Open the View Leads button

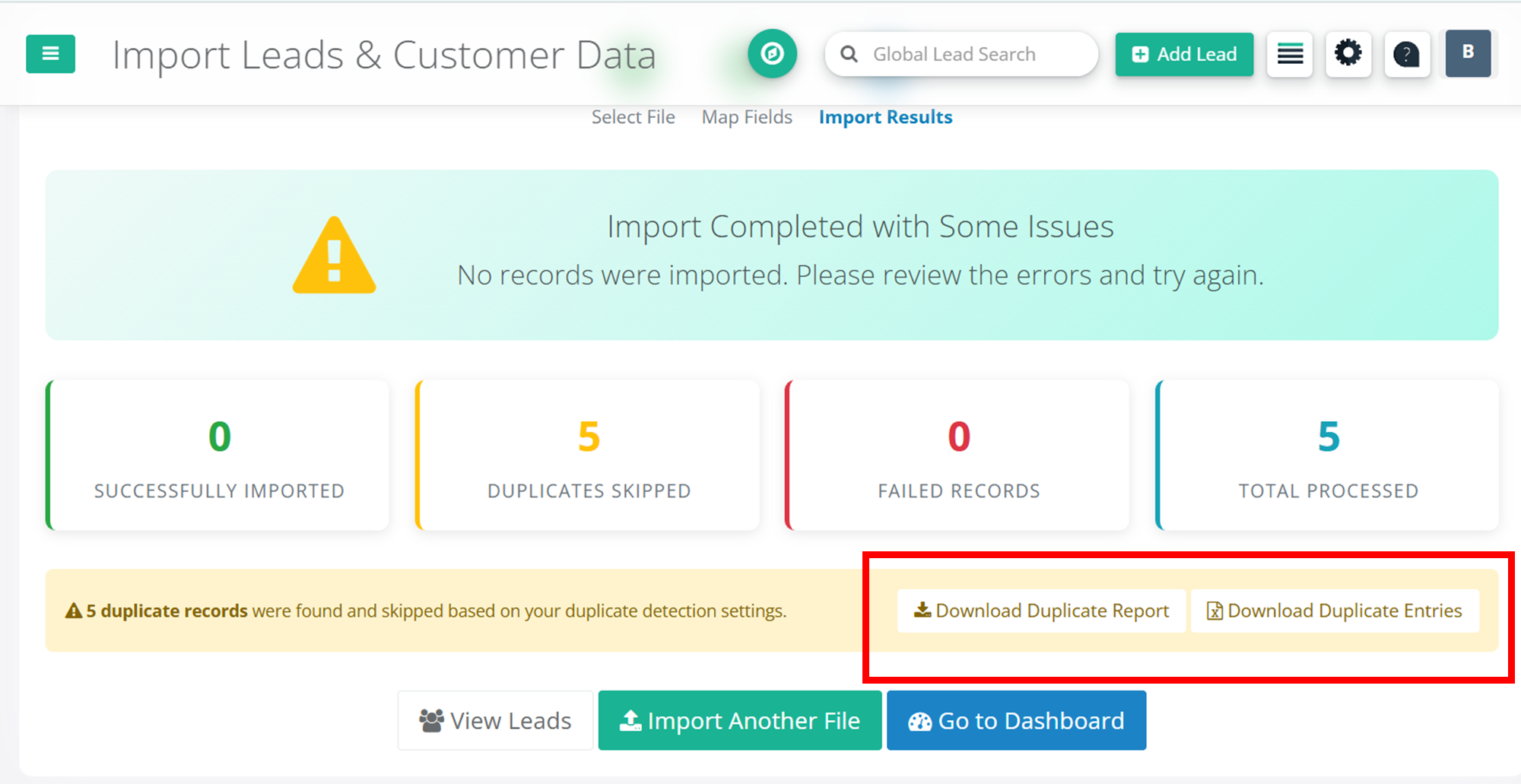[x=495, y=720]
